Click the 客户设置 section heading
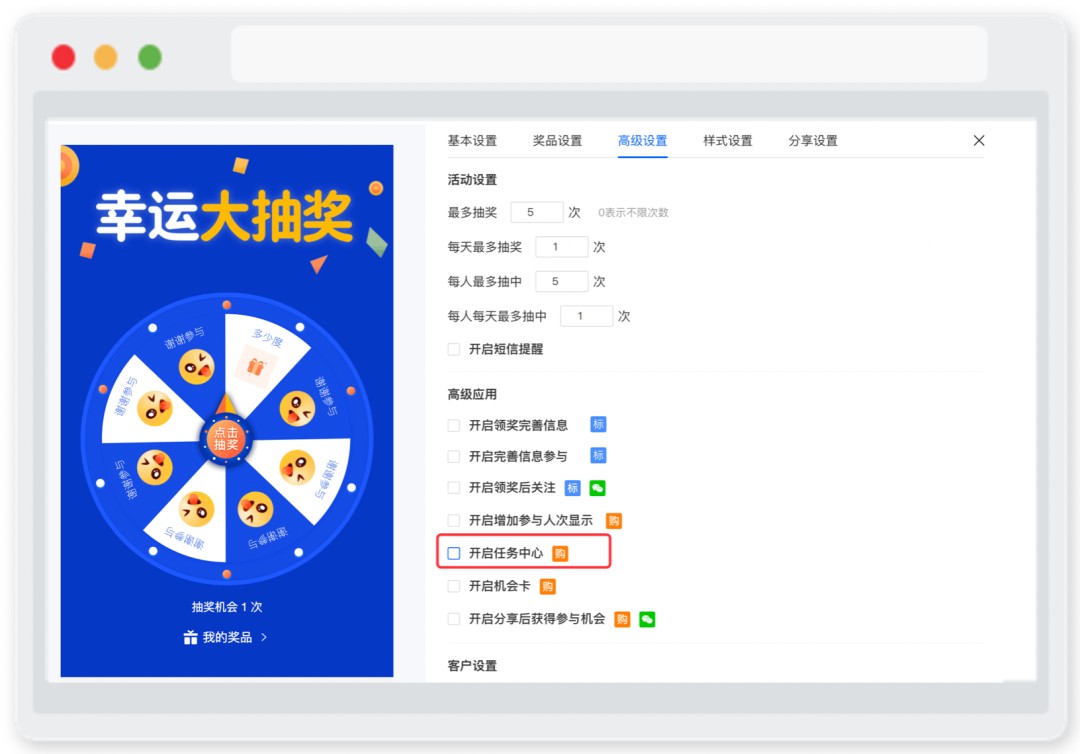This screenshot has height=754, width=1080. tap(472, 666)
